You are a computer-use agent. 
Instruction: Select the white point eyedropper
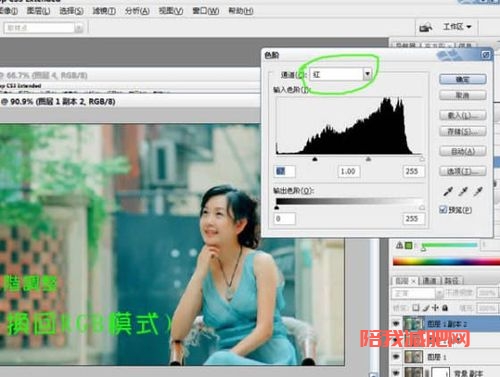point(478,191)
